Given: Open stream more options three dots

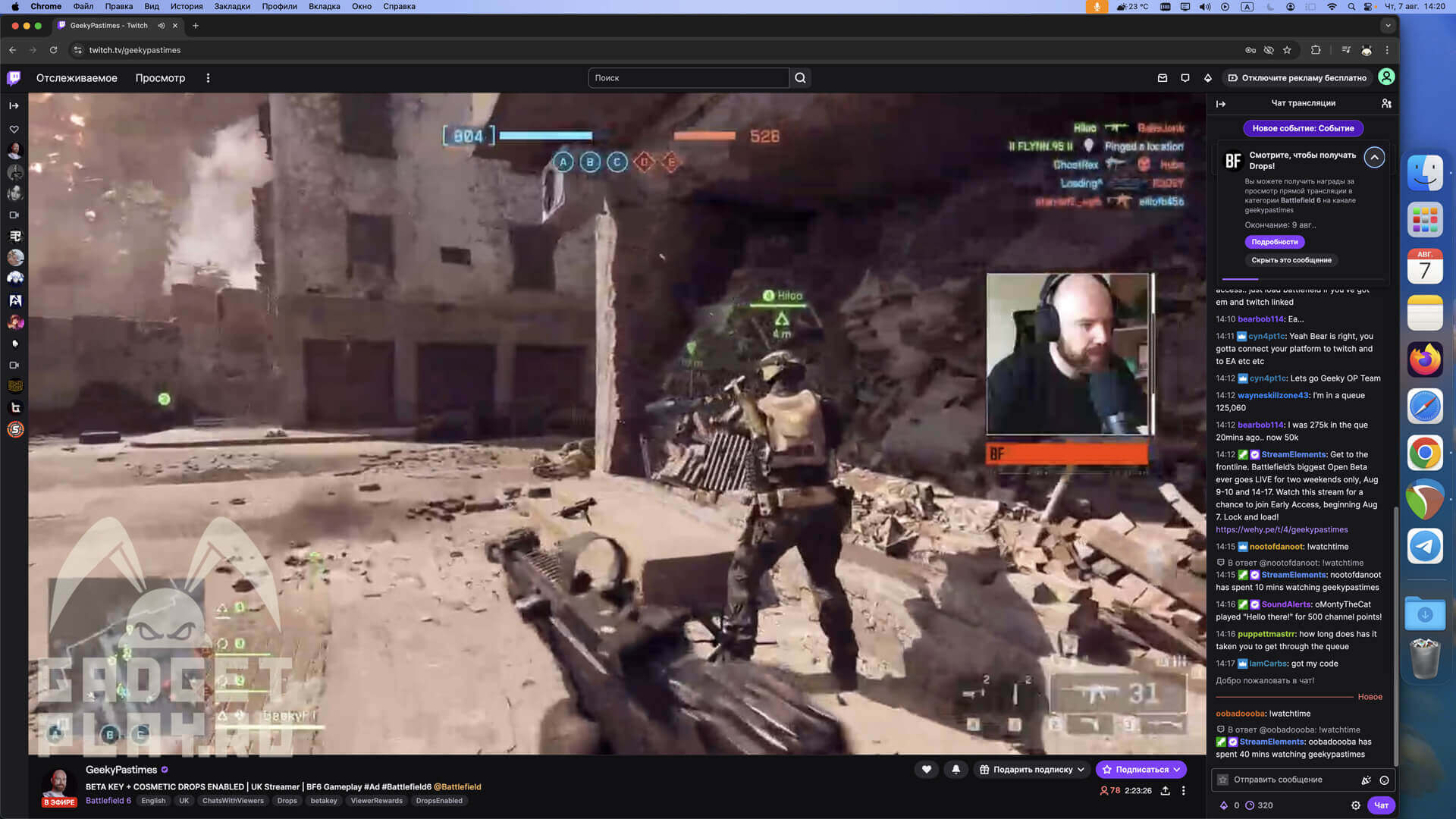Looking at the screenshot, I should [x=1183, y=790].
